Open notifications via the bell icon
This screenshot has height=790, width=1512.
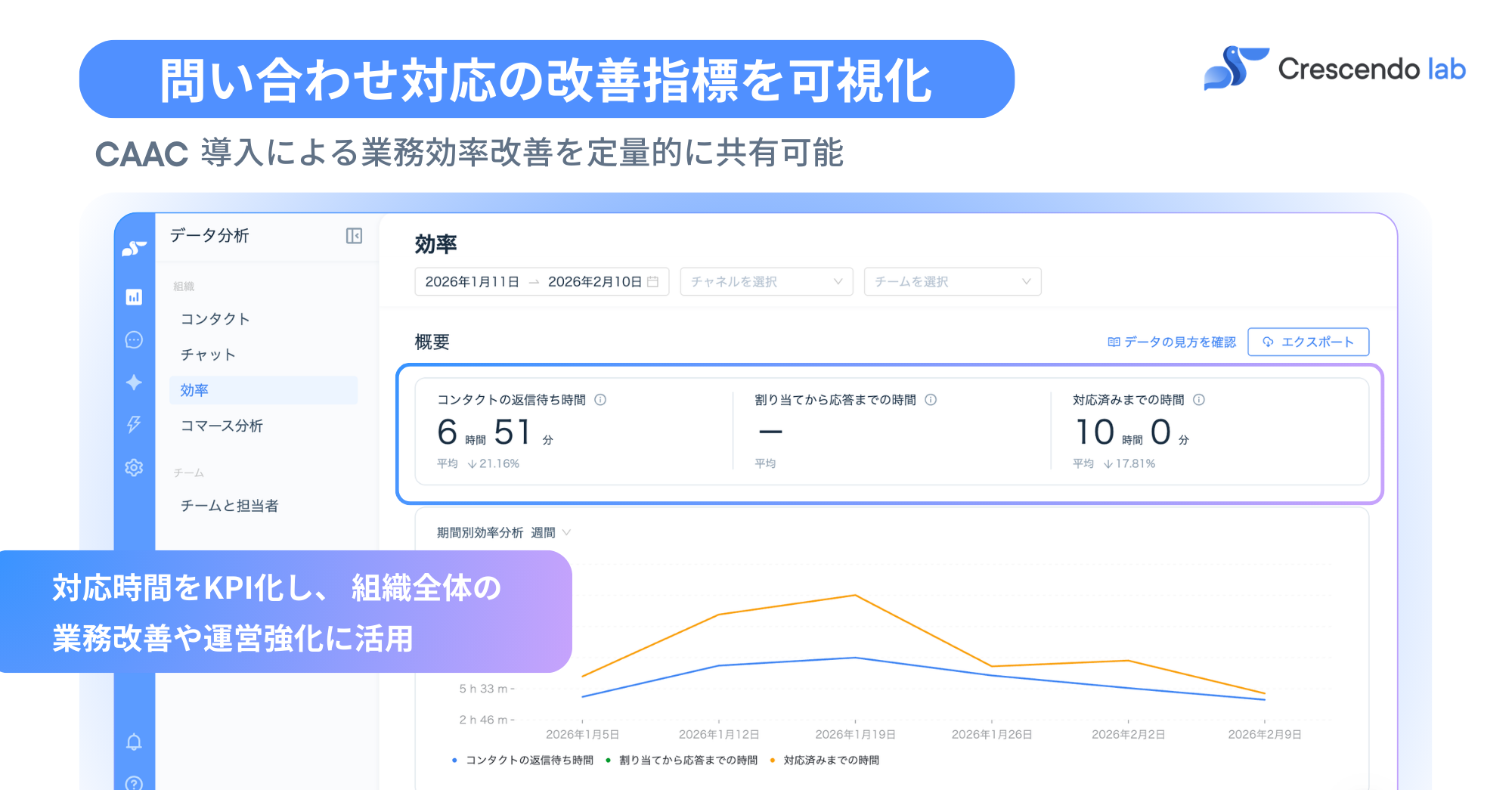click(134, 742)
